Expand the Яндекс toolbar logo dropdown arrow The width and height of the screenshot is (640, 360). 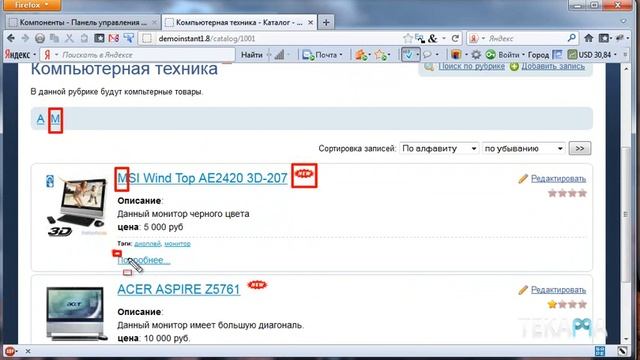pos(35,55)
